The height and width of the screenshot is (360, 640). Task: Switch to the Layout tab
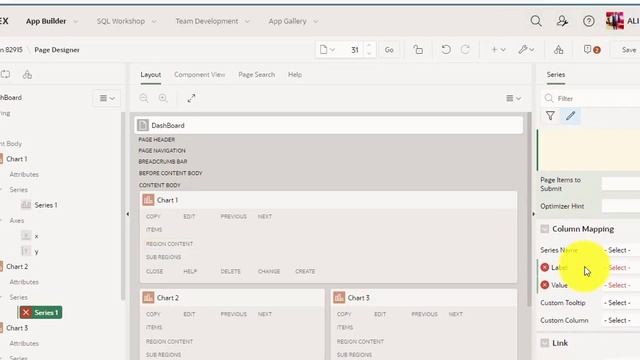[151, 75]
